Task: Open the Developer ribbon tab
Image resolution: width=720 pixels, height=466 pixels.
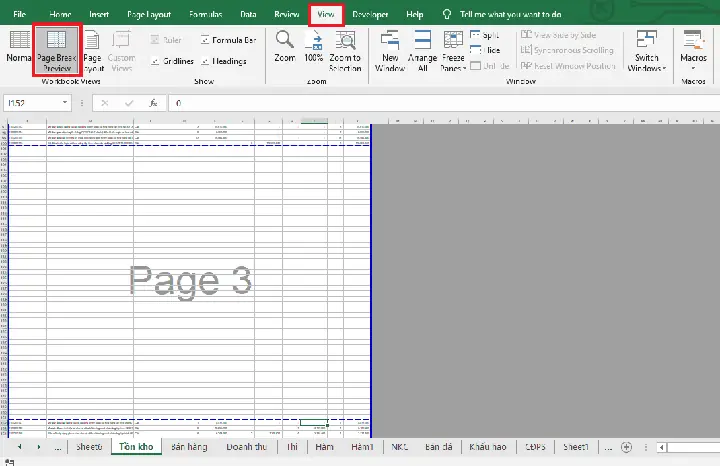Action: (370, 14)
